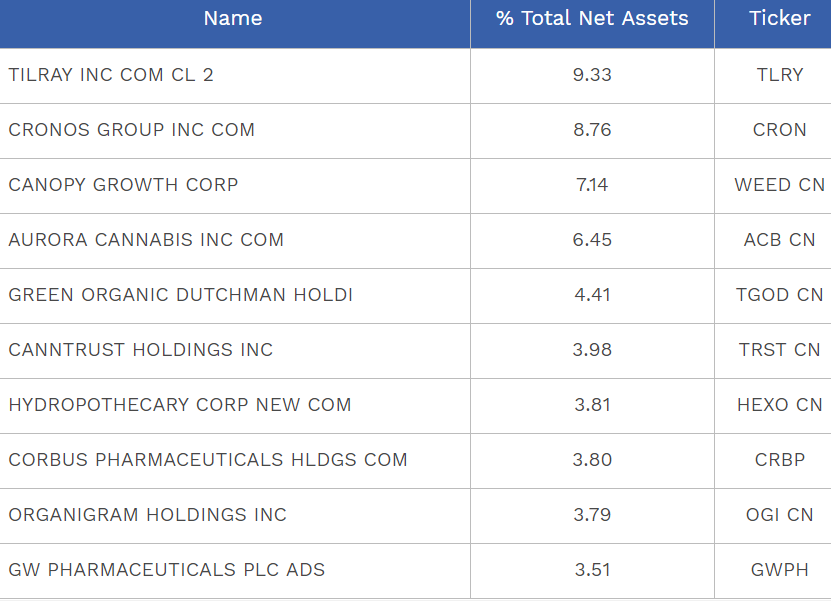Select CANOPY GROWTH CORP row name

click(123, 185)
